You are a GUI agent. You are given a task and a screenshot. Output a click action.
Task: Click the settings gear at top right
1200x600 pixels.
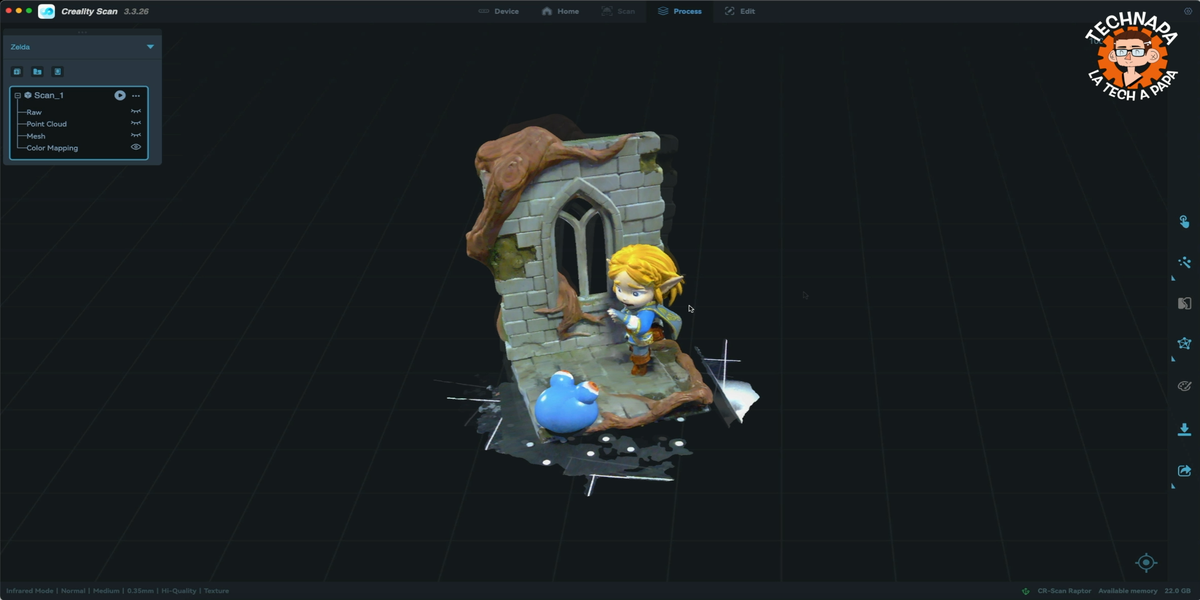pyautogui.click(x=1187, y=9)
